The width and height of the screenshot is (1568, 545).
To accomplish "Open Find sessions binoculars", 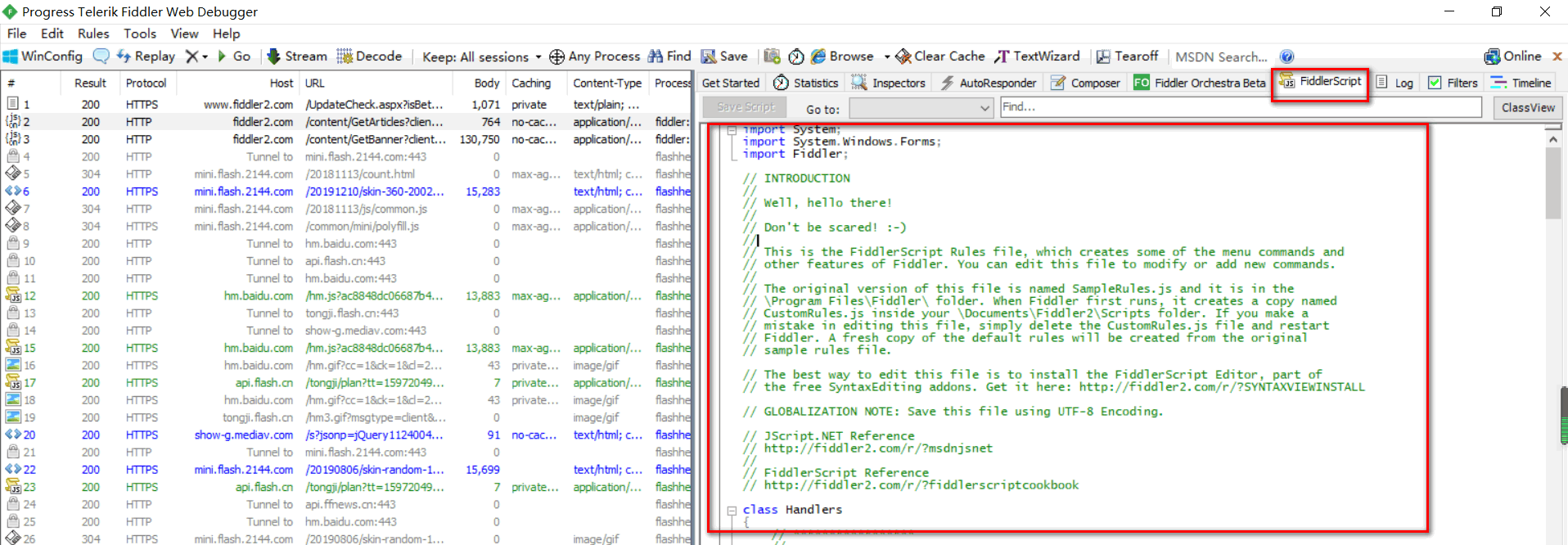I will pyautogui.click(x=669, y=56).
